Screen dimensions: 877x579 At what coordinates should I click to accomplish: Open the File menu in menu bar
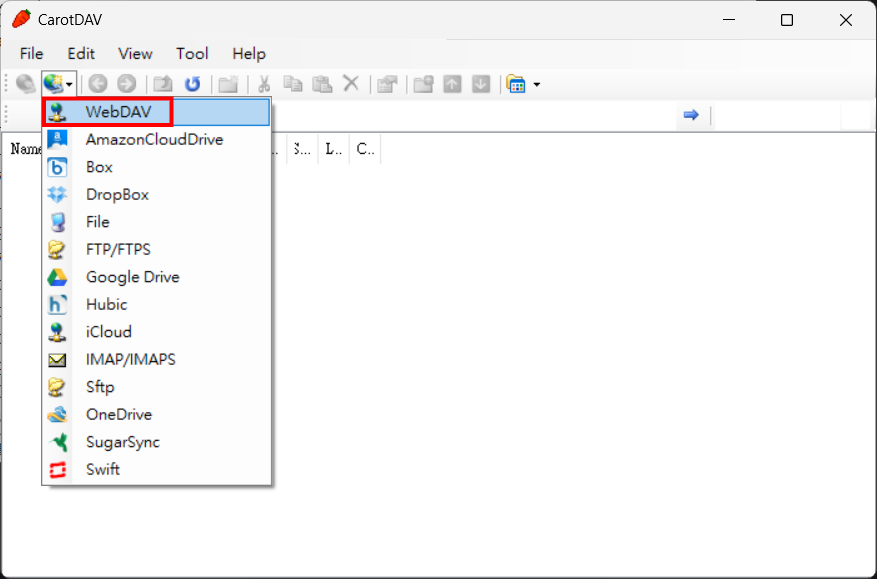point(31,54)
